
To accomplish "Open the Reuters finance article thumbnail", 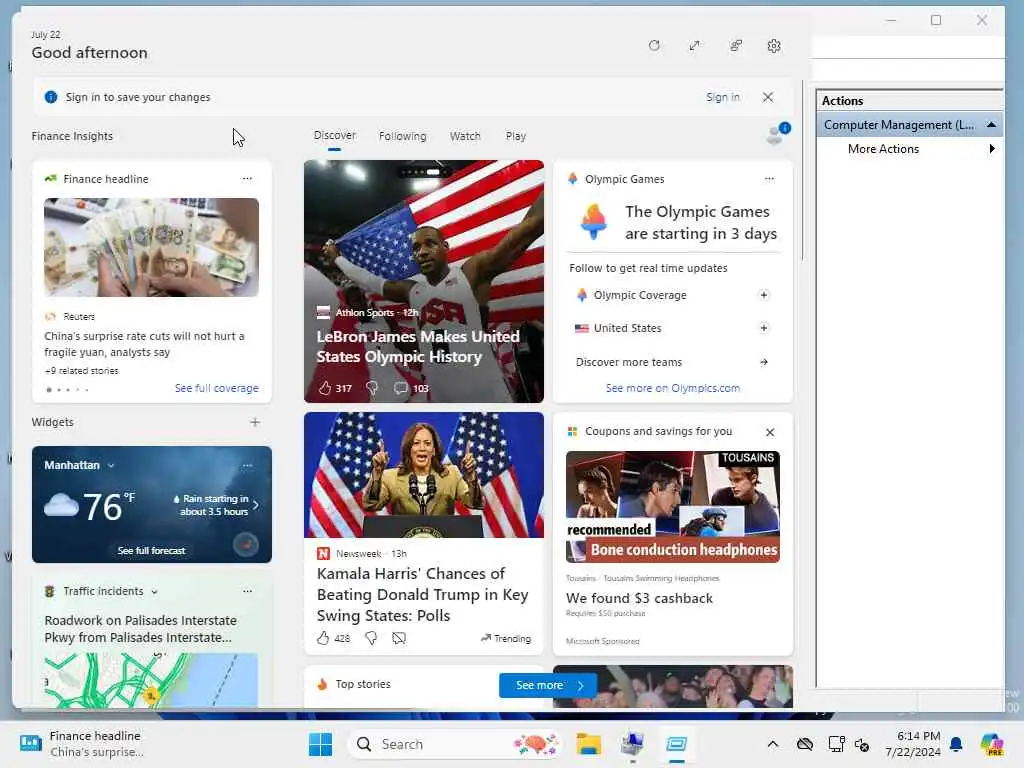I will (152, 248).
